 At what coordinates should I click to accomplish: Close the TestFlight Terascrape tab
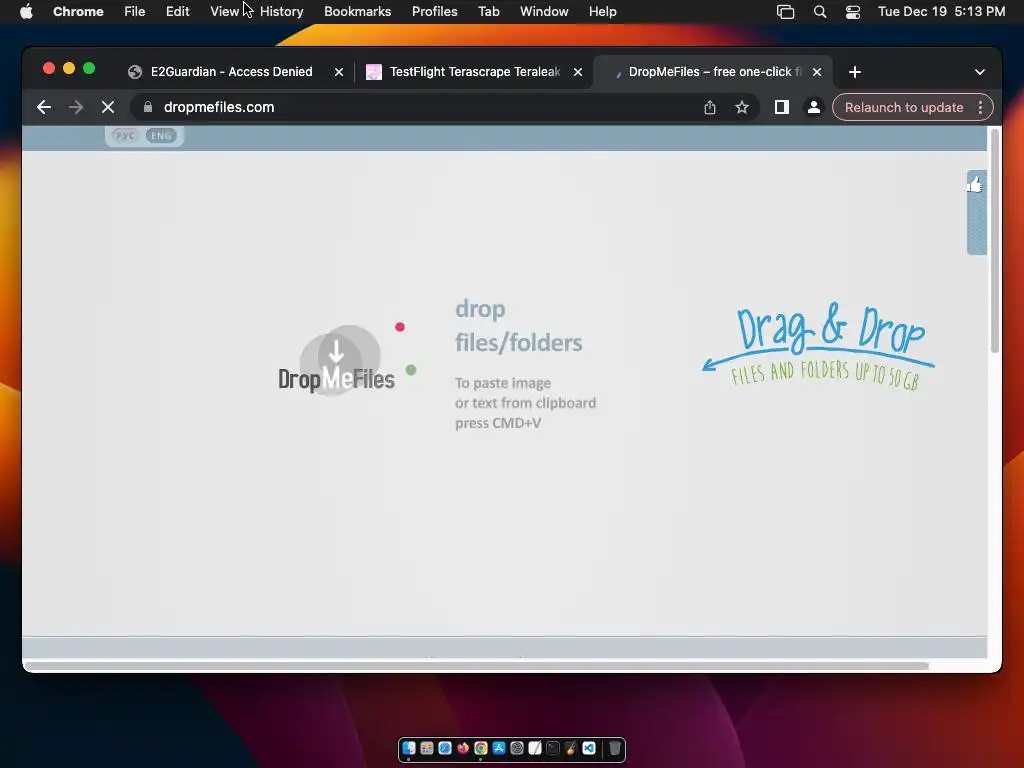click(578, 72)
